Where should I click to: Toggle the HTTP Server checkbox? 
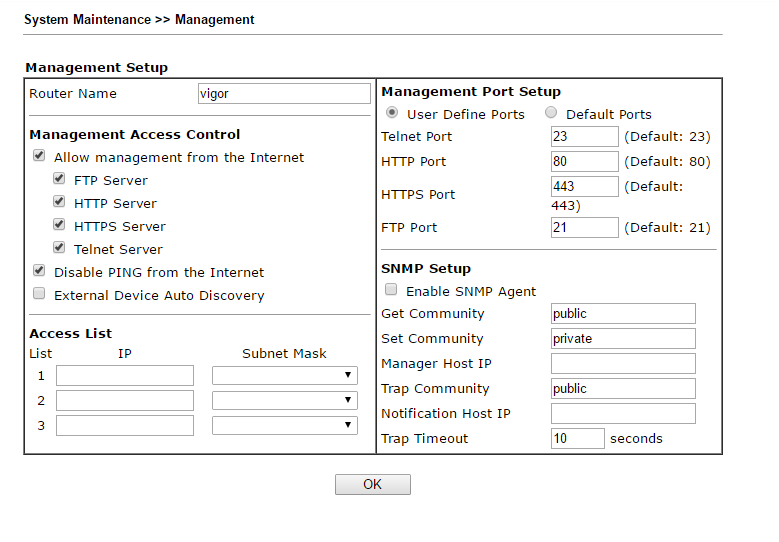coord(59,202)
